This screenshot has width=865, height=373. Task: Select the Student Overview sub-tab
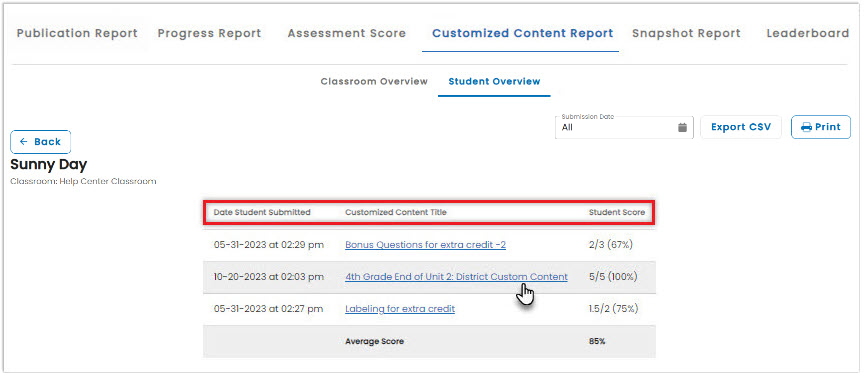(x=494, y=81)
